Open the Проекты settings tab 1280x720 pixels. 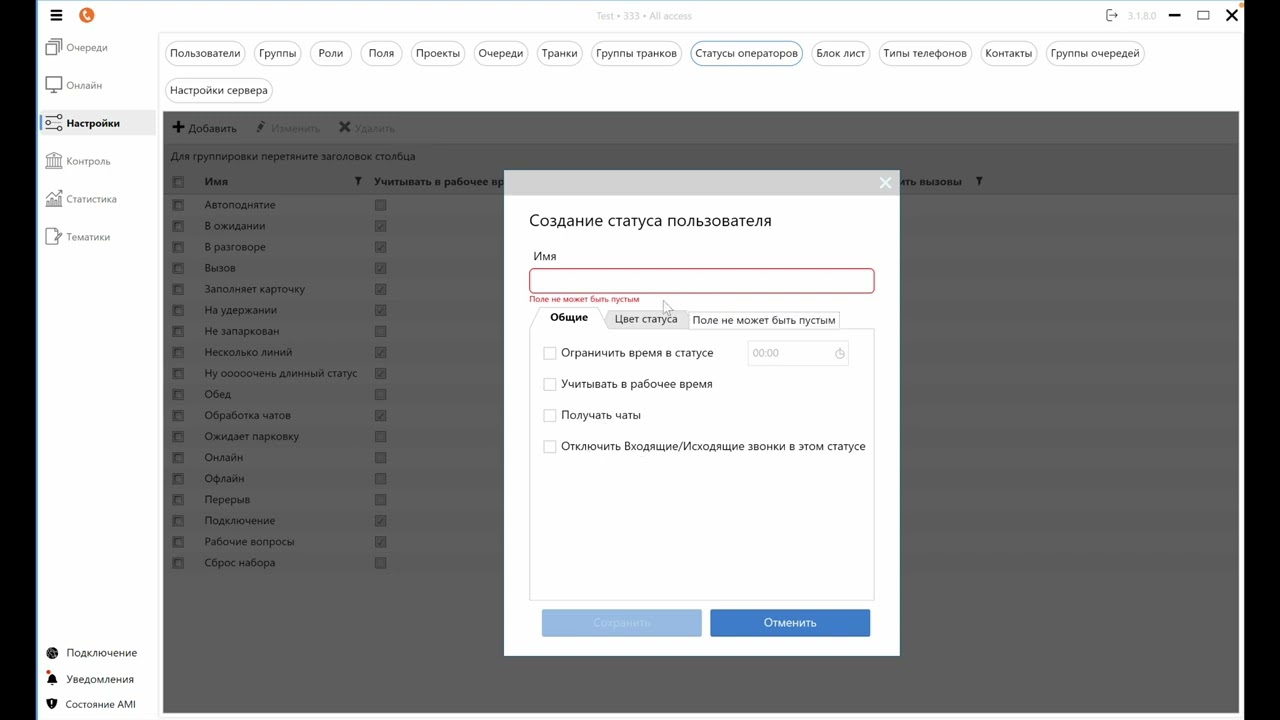coord(438,53)
